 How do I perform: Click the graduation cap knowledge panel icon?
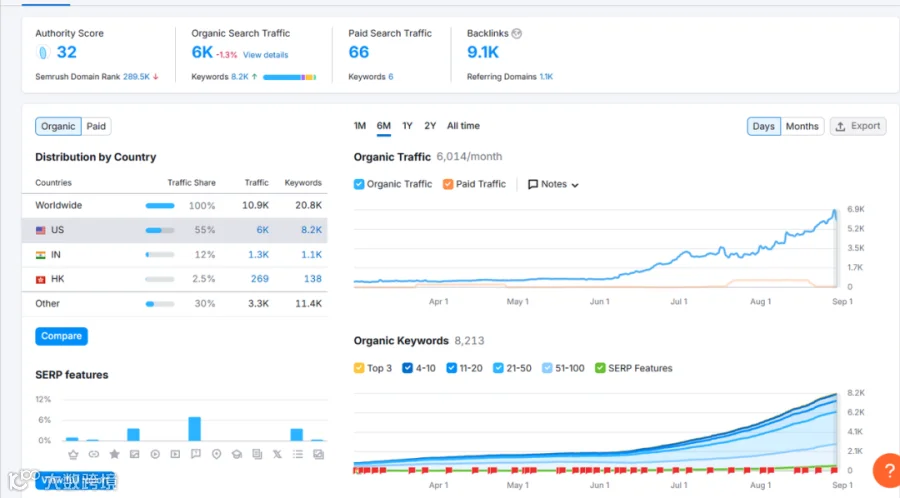click(x=236, y=454)
